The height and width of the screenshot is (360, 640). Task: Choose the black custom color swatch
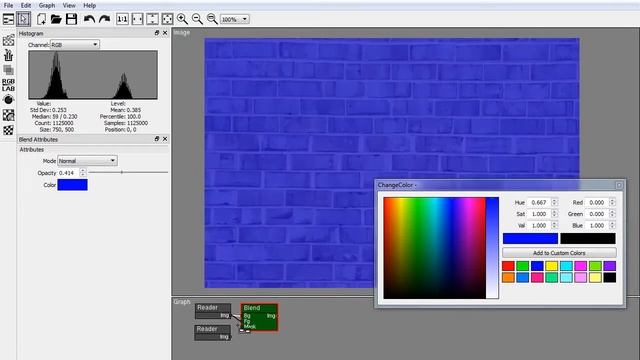click(x=609, y=278)
